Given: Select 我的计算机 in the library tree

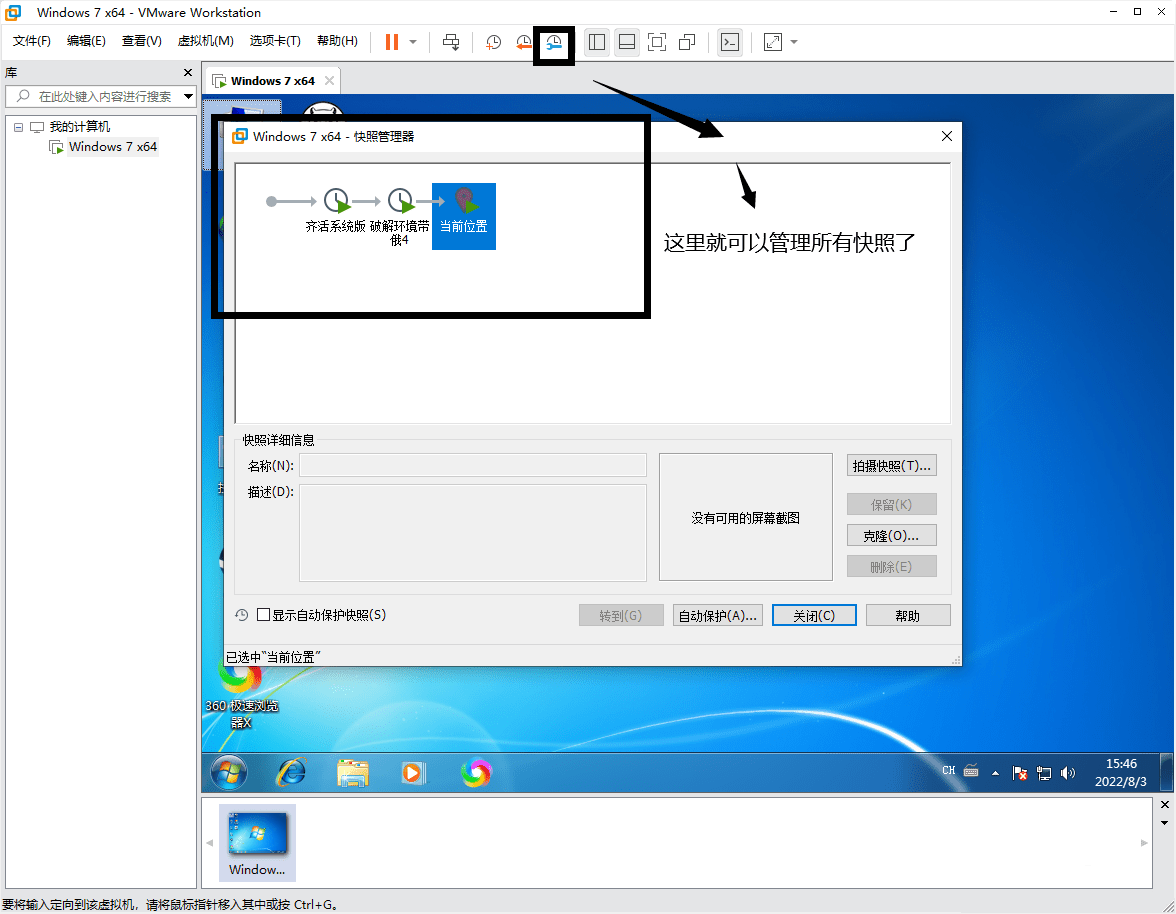Looking at the screenshot, I should tap(80, 127).
